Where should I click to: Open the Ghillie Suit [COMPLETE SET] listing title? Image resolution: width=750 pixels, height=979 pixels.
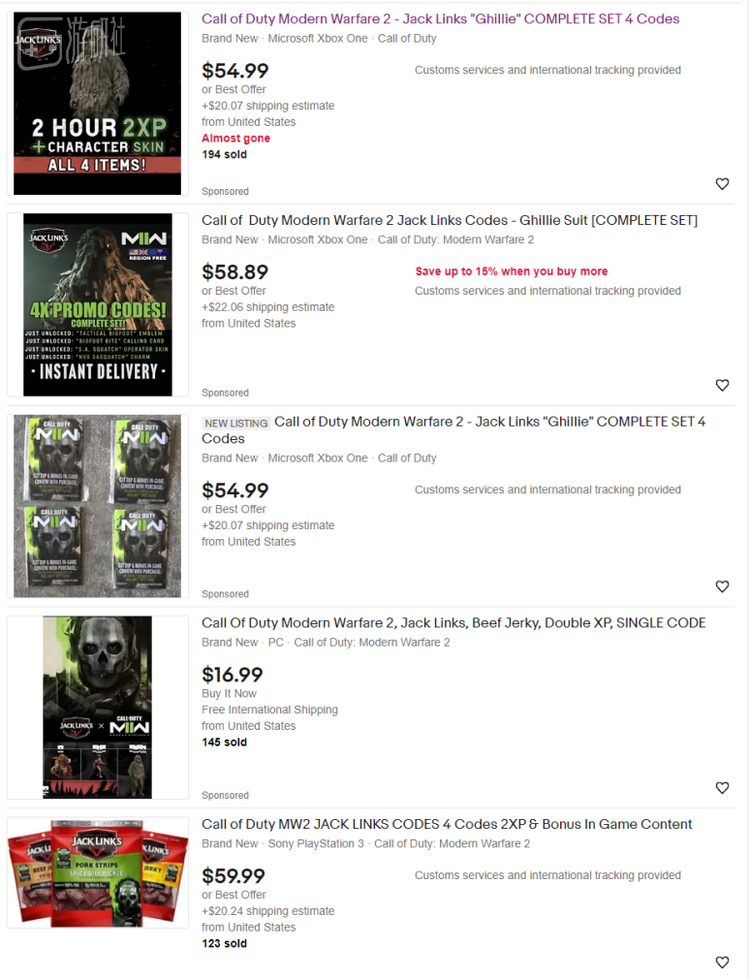(450, 220)
